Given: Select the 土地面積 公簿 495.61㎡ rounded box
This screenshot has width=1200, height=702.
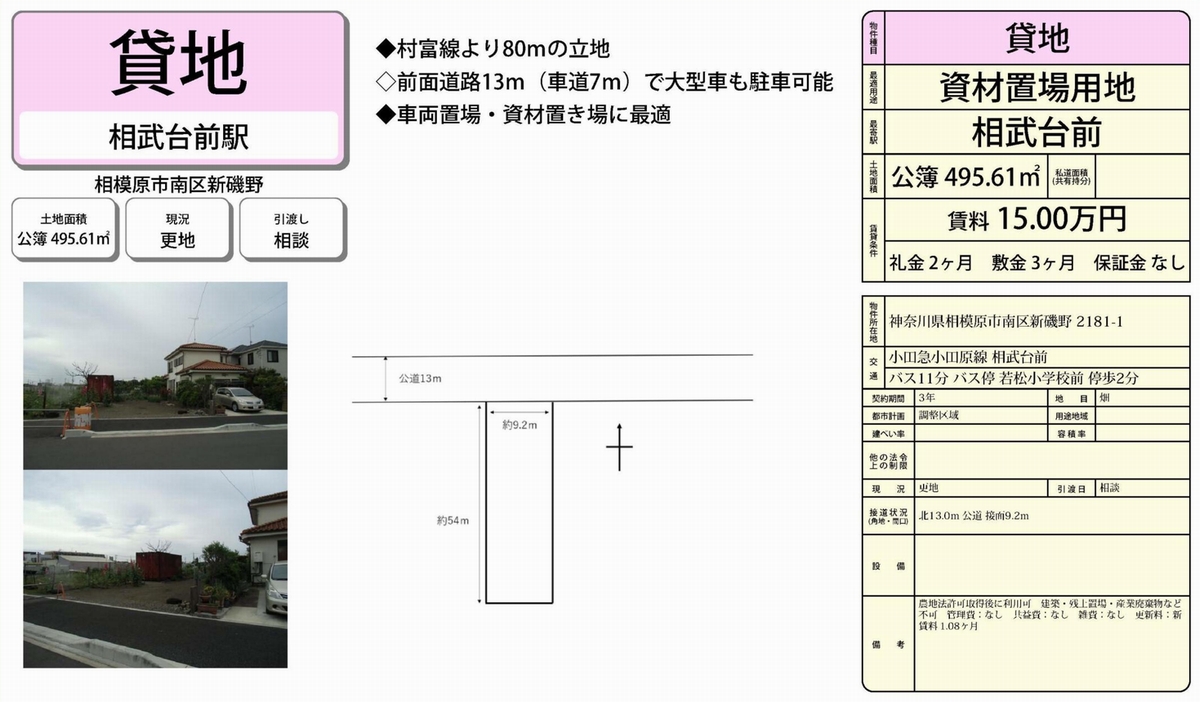Looking at the screenshot, I should (63, 230).
